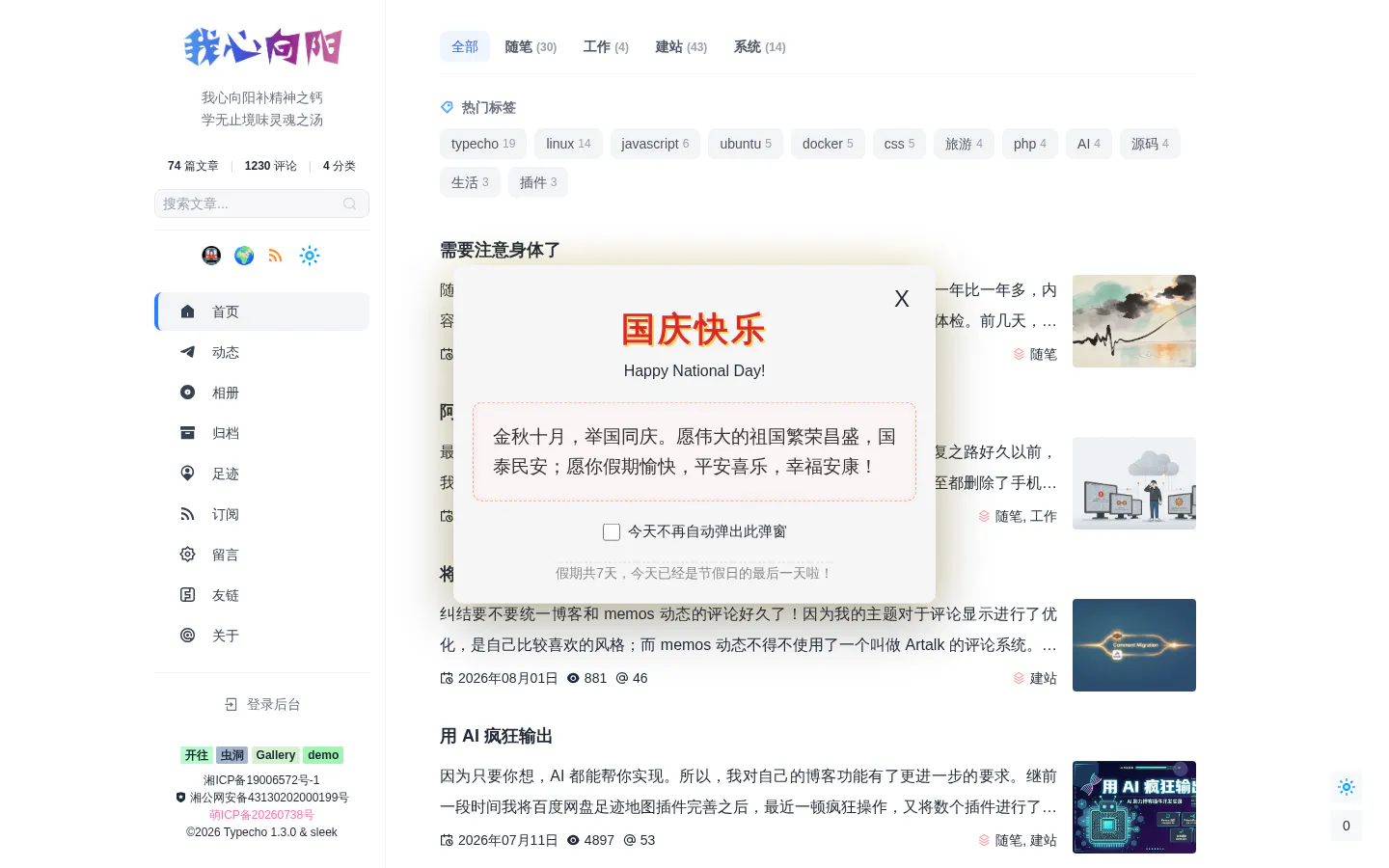Click the docker 5 tag

pos(828,144)
